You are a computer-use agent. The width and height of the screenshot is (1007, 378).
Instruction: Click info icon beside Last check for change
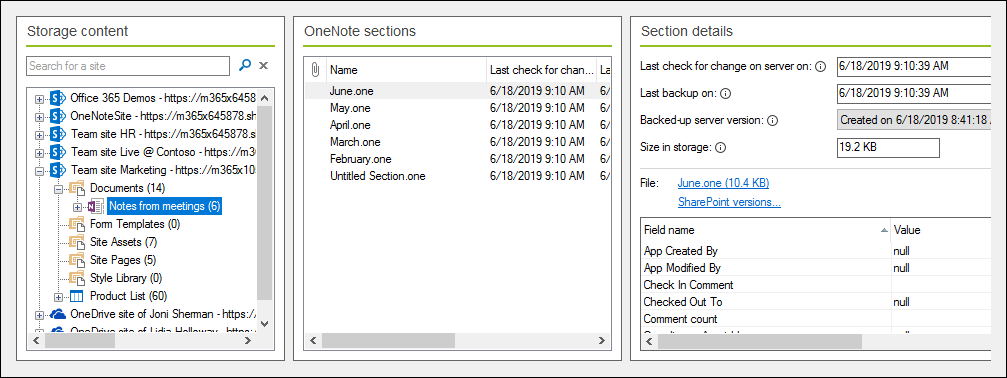[x=820, y=66]
